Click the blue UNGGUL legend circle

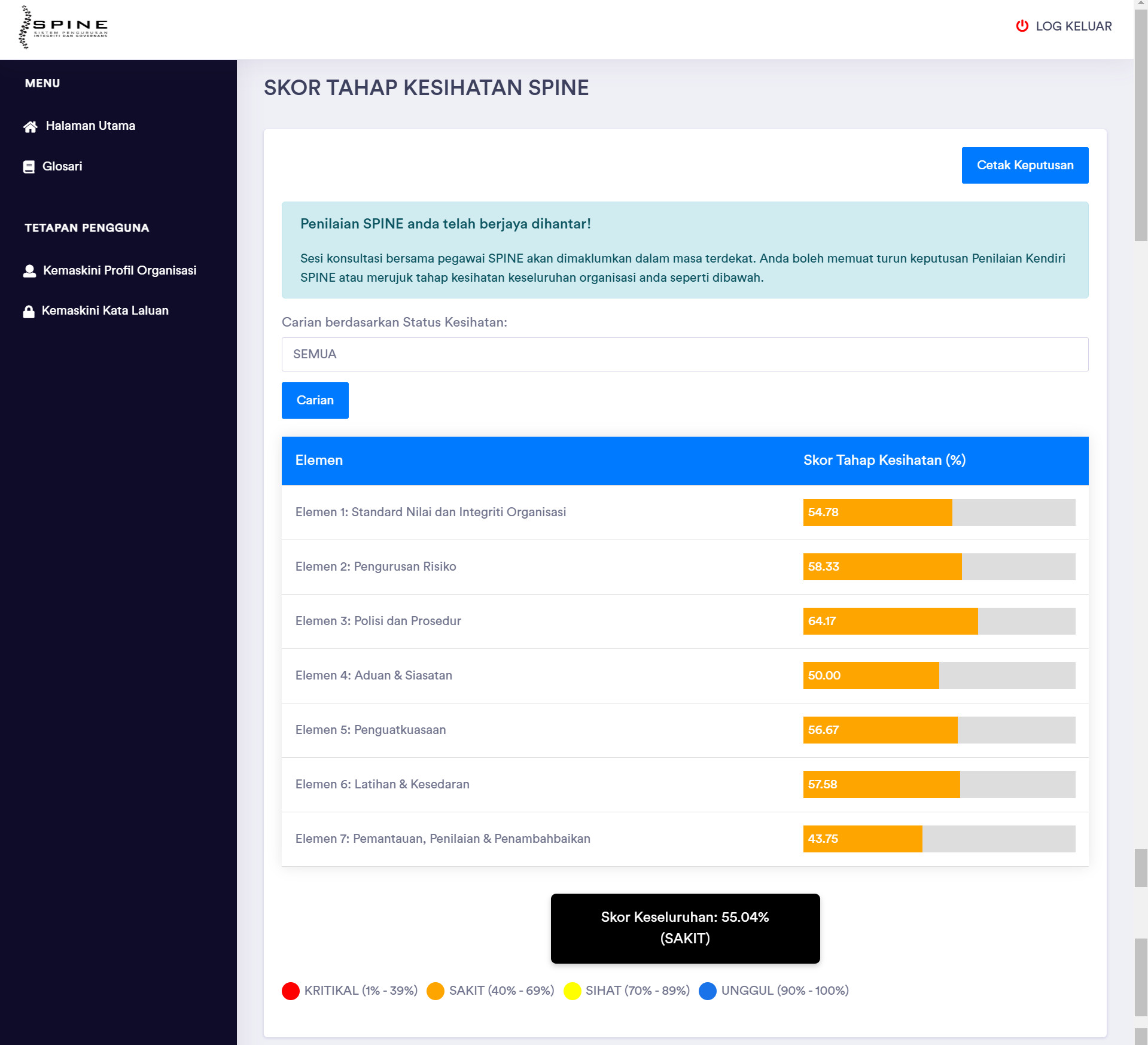pos(708,991)
